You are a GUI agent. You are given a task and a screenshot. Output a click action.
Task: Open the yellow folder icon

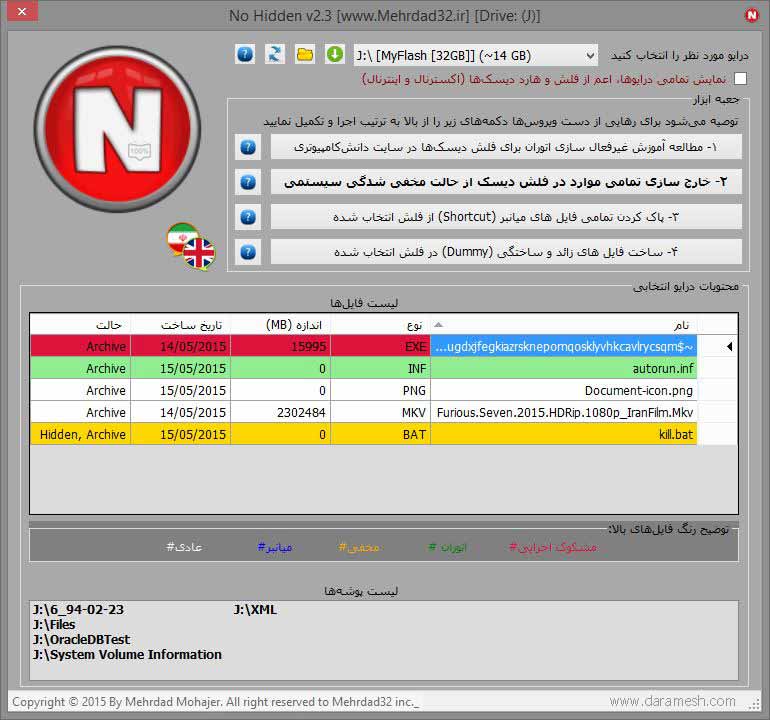tap(305, 54)
